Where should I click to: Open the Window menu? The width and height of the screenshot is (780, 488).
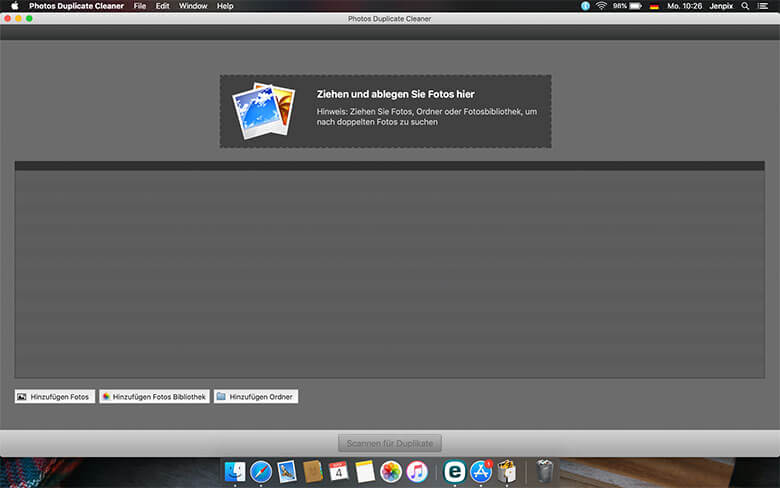pos(193,6)
